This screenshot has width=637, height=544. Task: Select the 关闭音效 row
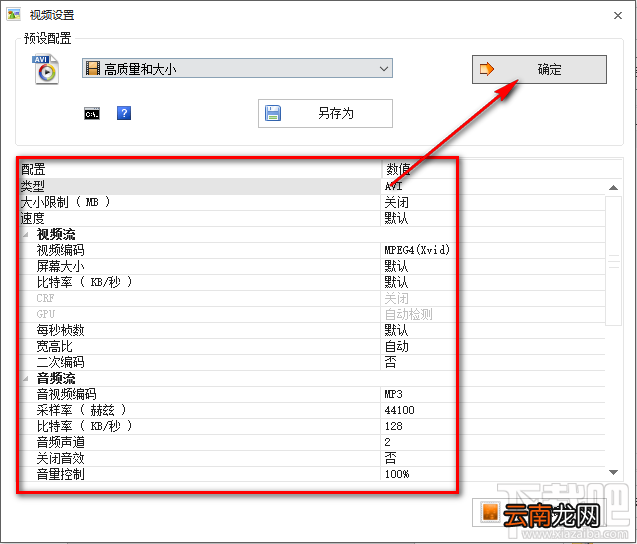(x=312, y=458)
